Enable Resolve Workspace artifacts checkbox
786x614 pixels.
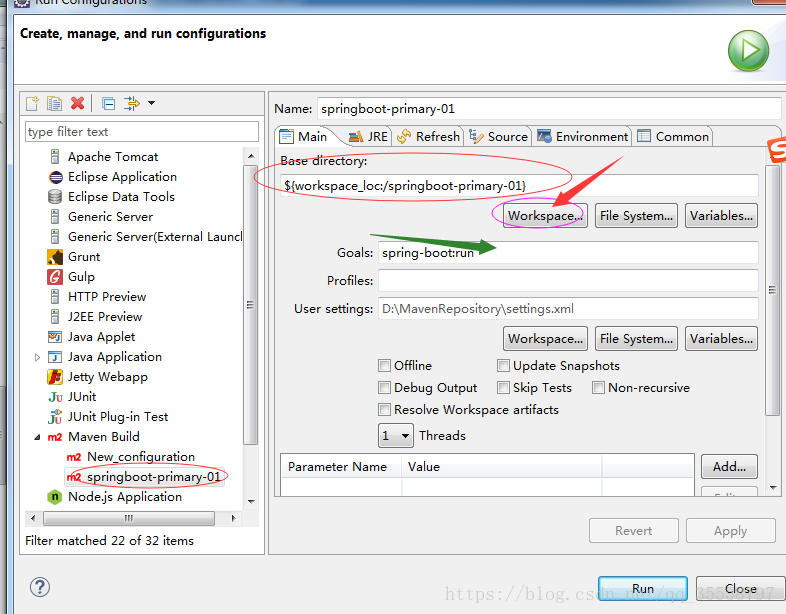[384, 410]
